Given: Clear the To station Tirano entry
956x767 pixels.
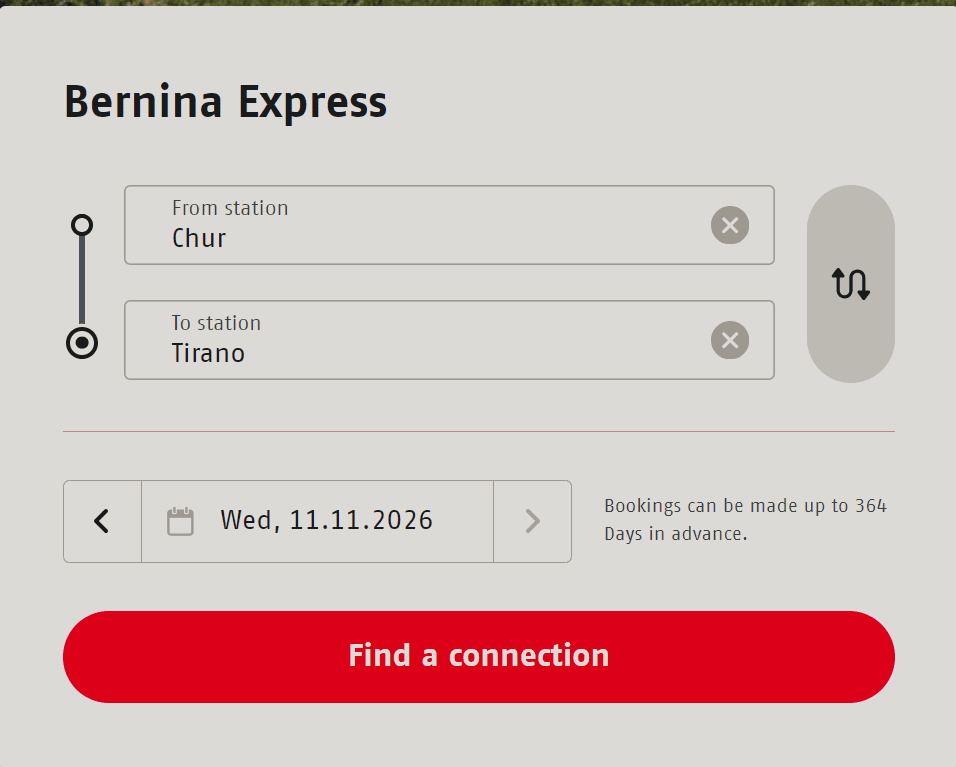Looking at the screenshot, I should coord(730,340).
